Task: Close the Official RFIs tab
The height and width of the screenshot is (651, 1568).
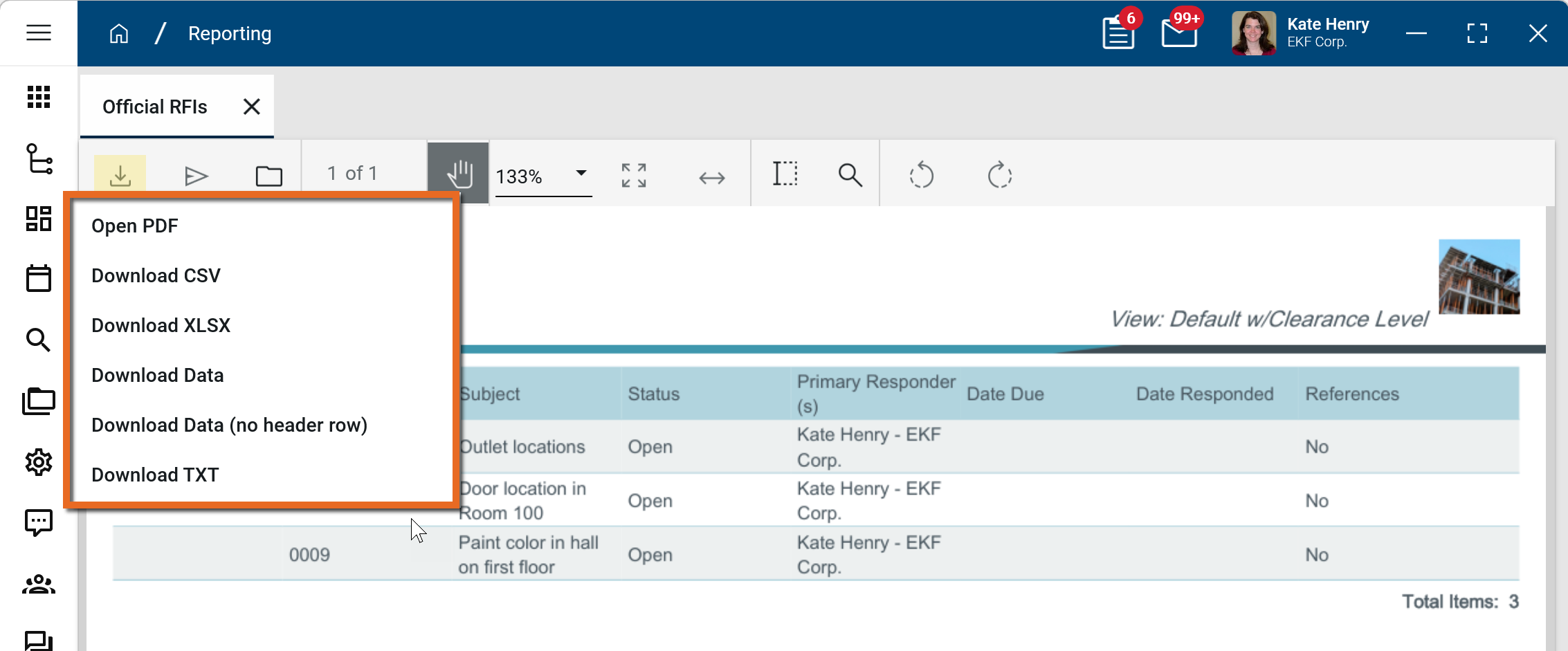Action: [x=252, y=107]
